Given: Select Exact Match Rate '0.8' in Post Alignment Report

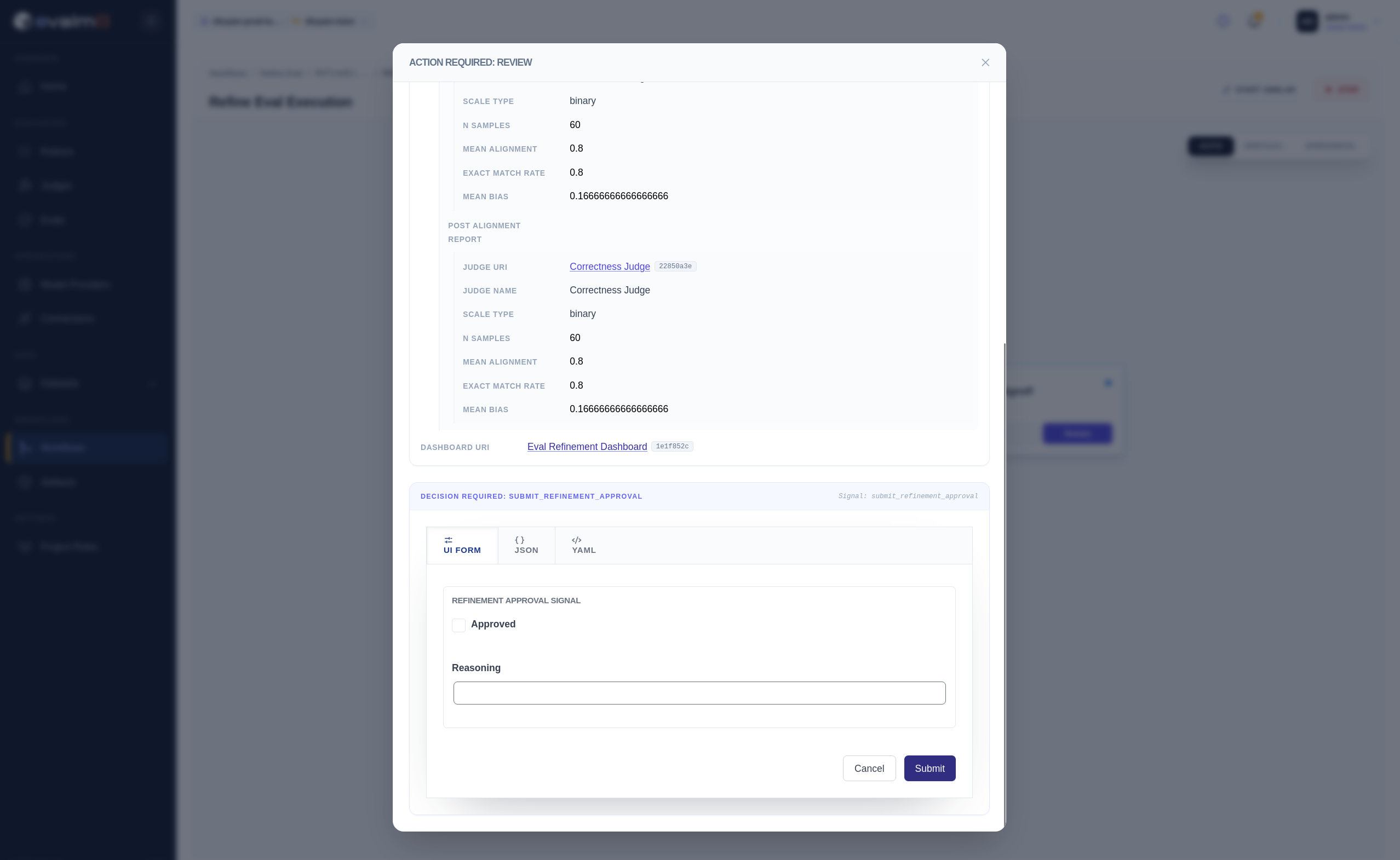Looking at the screenshot, I should point(576,385).
